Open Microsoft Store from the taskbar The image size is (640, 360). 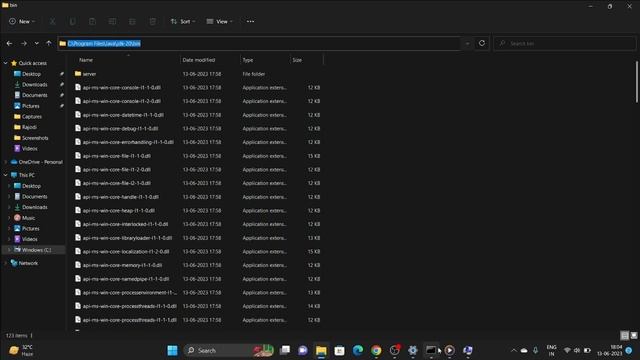[340, 350]
